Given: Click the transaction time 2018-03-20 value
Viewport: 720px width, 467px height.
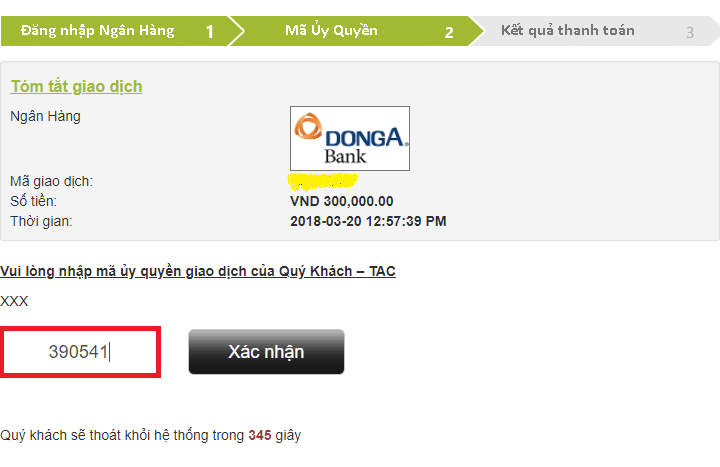Looking at the screenshot, I should [368, 221].
